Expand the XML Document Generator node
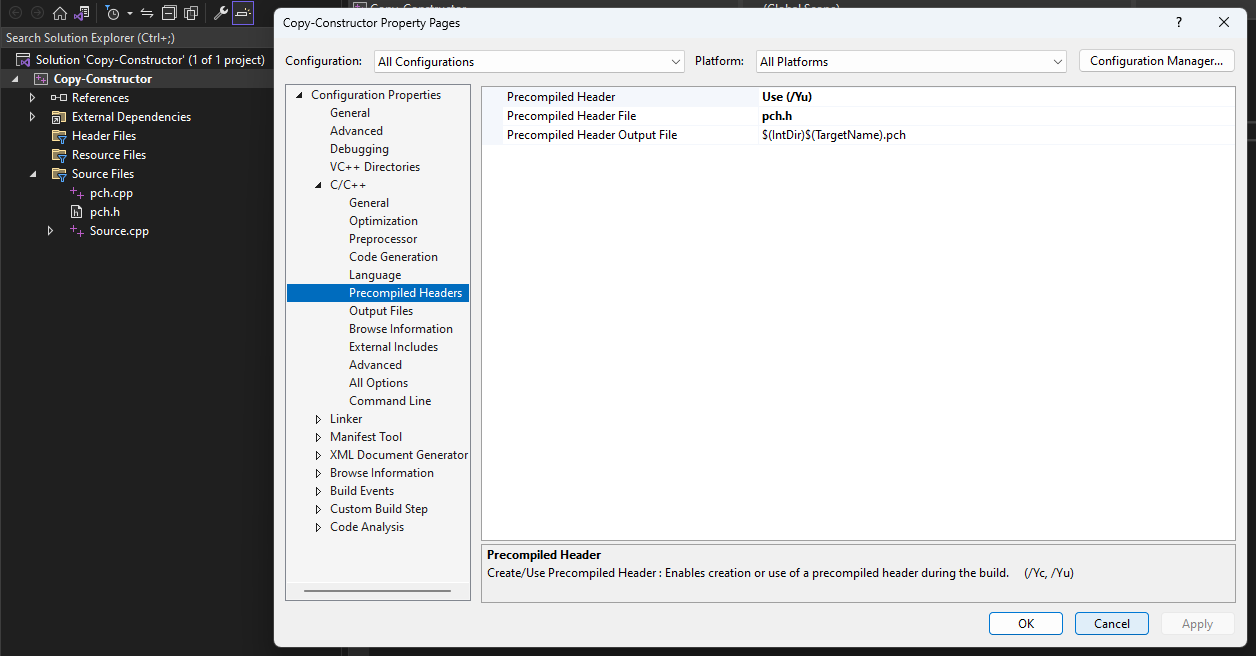The height and width of the screenshot is (656, 1256). coord(318,455)
